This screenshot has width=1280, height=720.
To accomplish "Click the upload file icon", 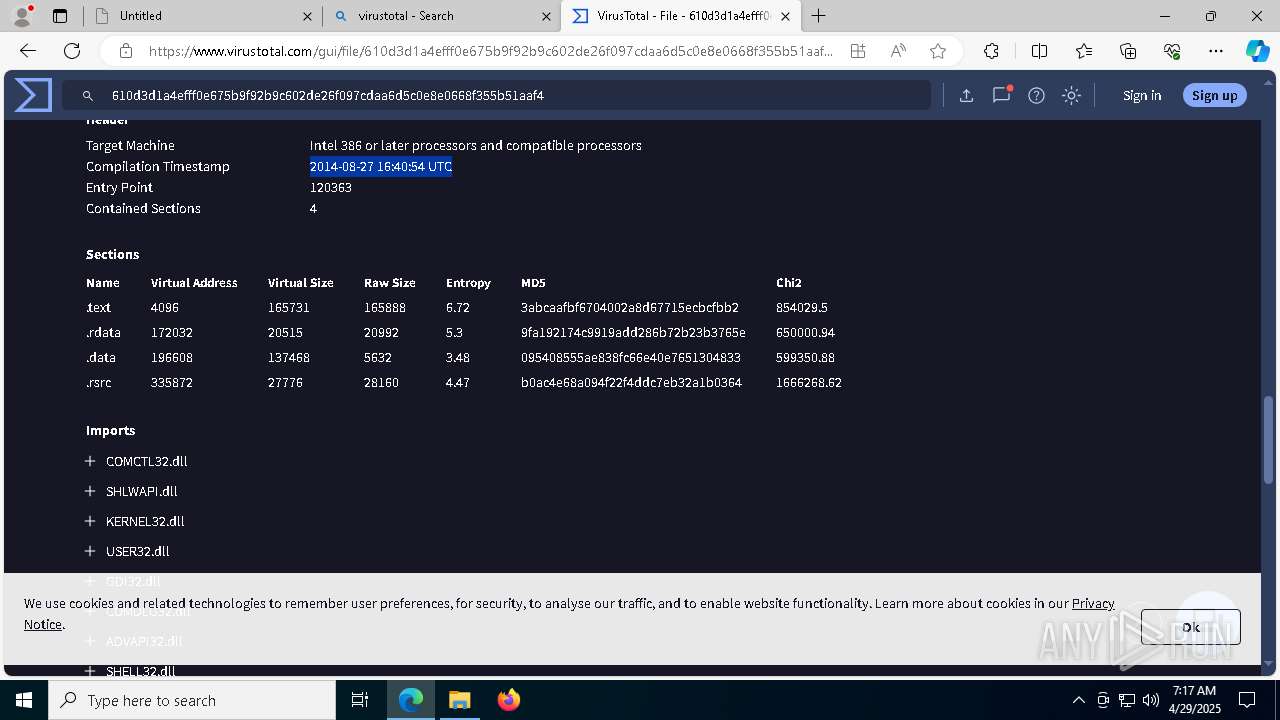I will click(x=966, y=96).
